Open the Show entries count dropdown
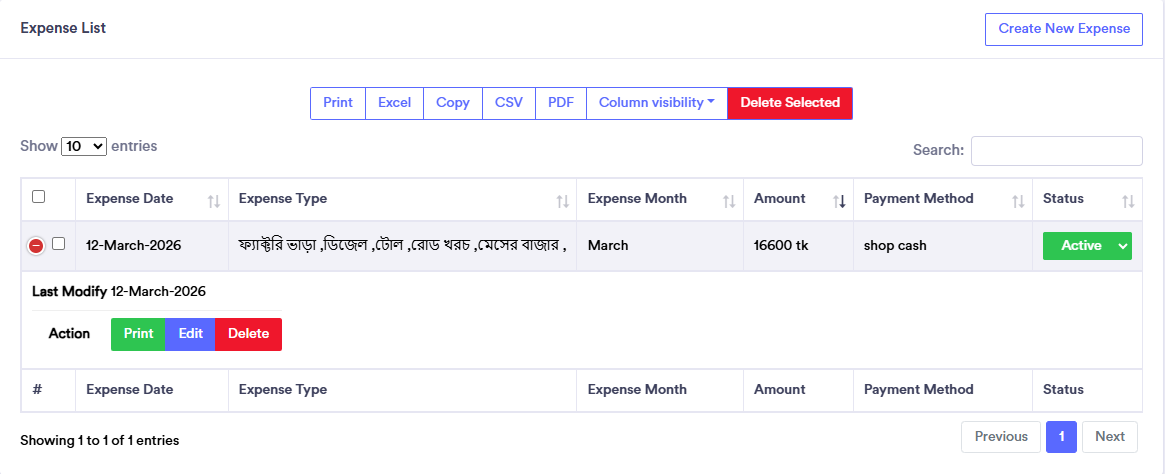This screenshot has height=474, width=1165. coord(84,146)
